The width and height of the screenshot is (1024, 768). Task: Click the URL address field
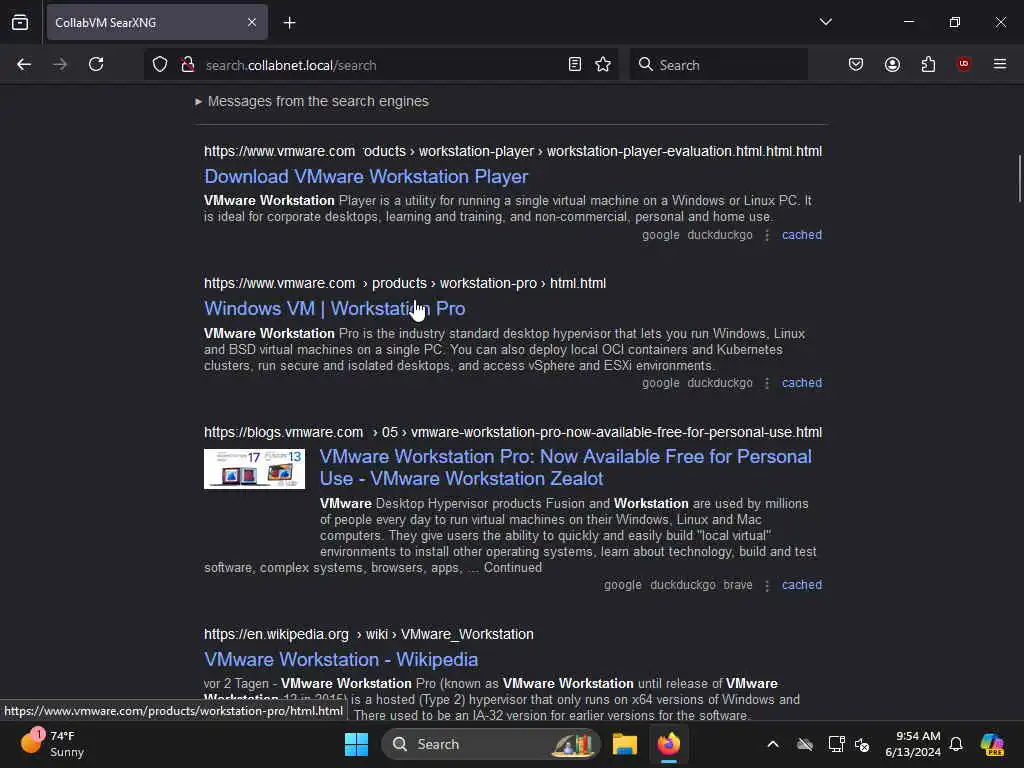(x=382, y=65)
